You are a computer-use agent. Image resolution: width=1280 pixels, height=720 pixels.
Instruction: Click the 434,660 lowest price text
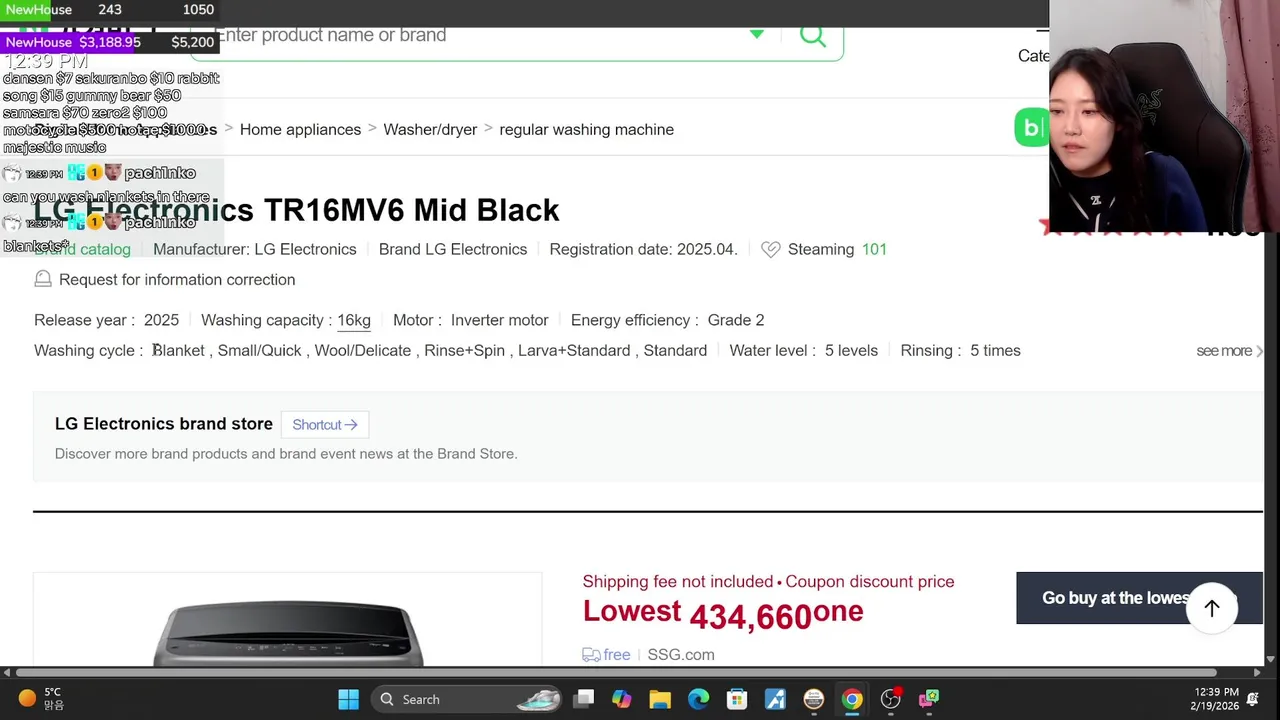click(x=750, y=616)
